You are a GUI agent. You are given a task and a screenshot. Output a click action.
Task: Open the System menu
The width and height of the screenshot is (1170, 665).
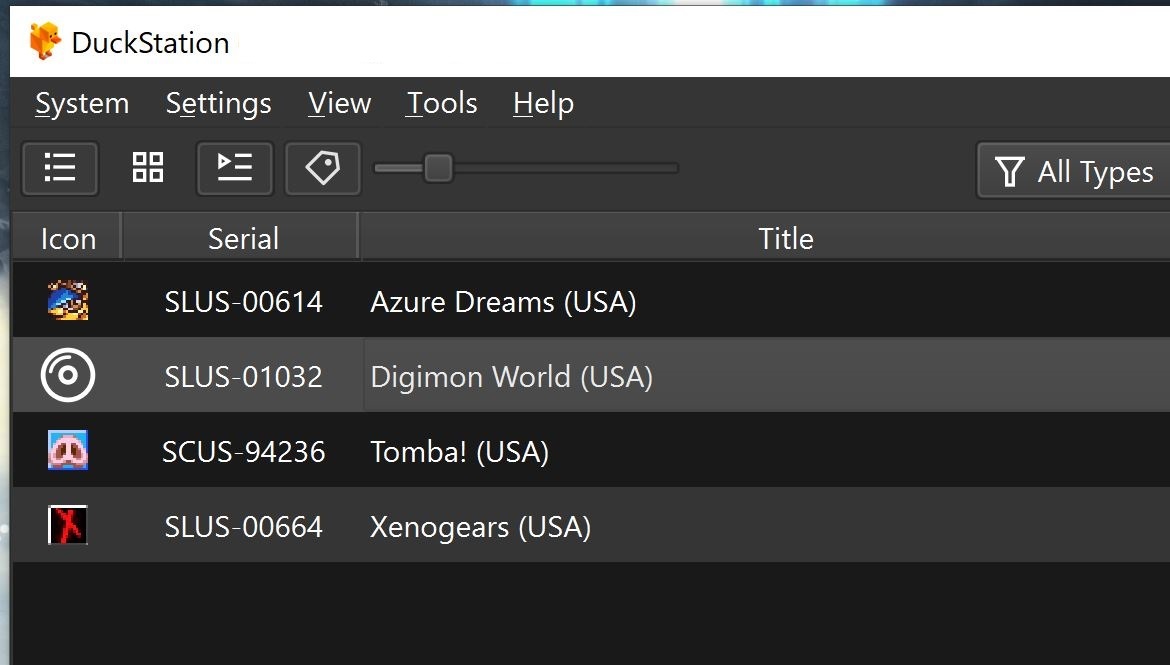click(82, 103)
